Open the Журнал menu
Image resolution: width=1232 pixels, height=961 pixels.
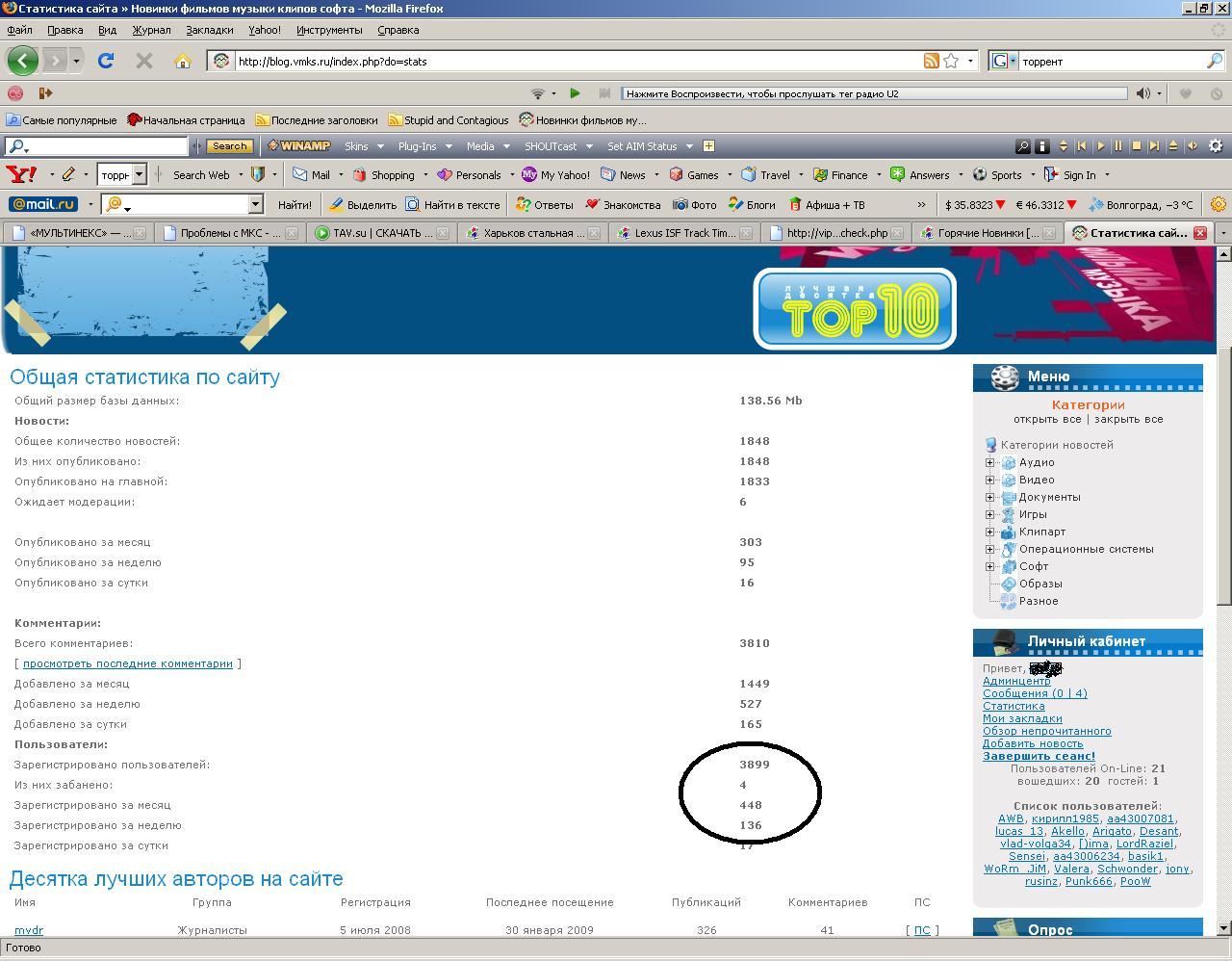pos(151,30)
